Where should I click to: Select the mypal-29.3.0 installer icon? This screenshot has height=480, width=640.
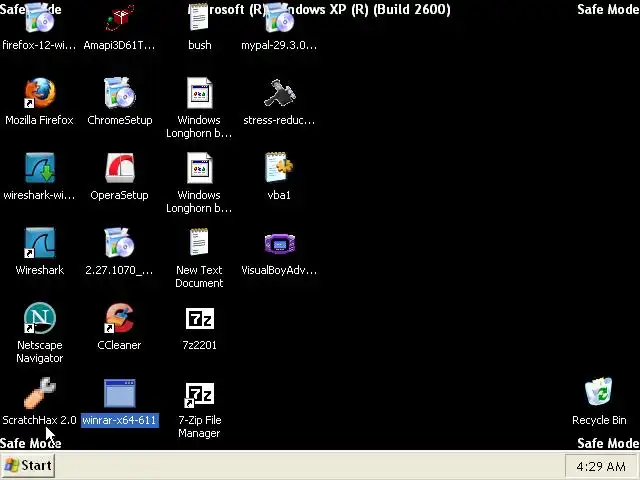click(279, 18)
